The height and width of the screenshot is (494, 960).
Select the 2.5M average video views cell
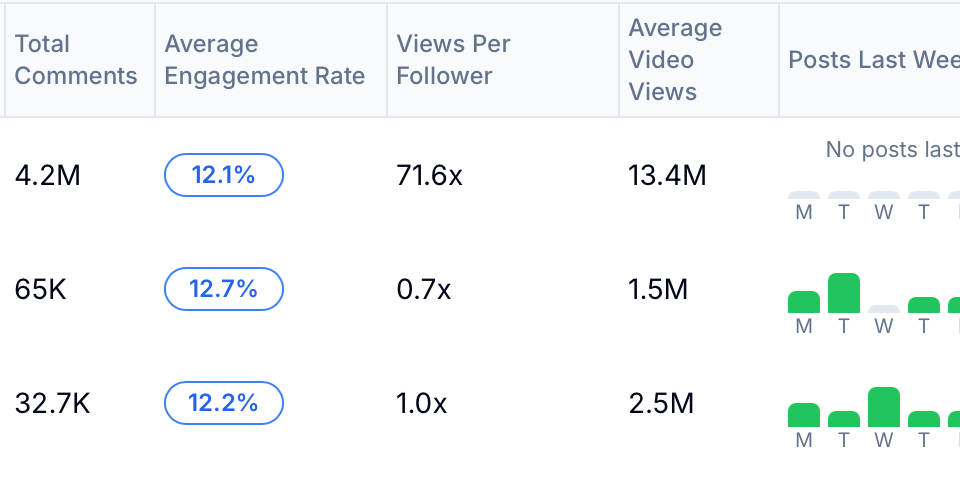coord(660,404)
